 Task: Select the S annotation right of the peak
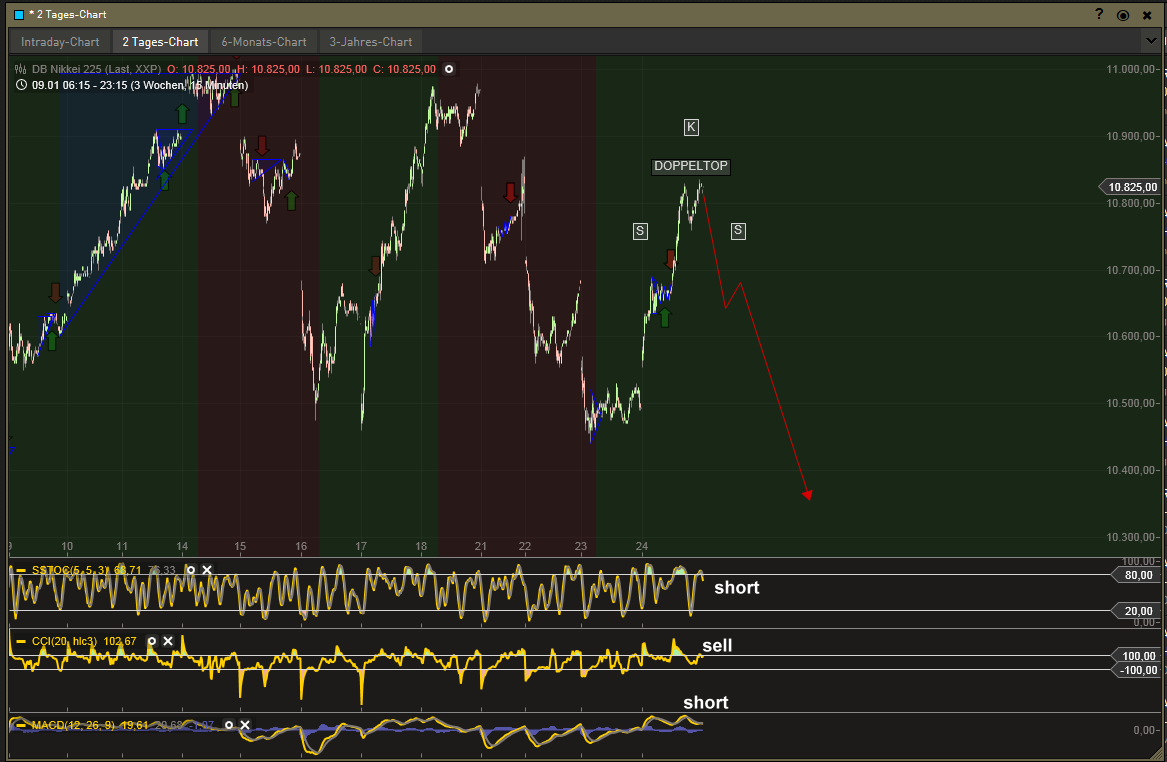[738, 231]
